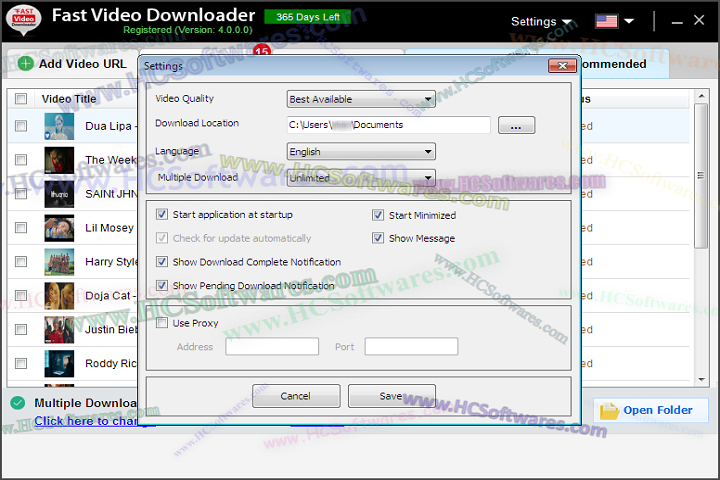This screenshot has width=720, height=480.
Task: Open the SAINt JHN video thumbnail
Action: click(59, 194)
